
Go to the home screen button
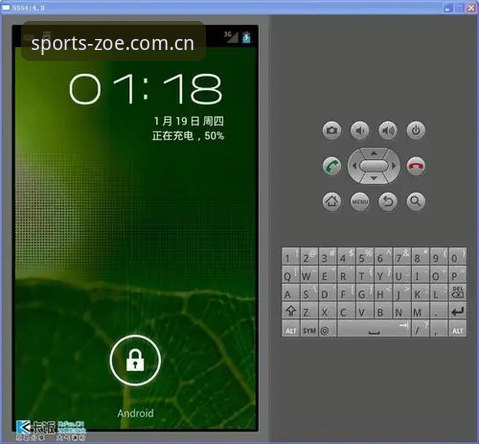coord(332,201)
